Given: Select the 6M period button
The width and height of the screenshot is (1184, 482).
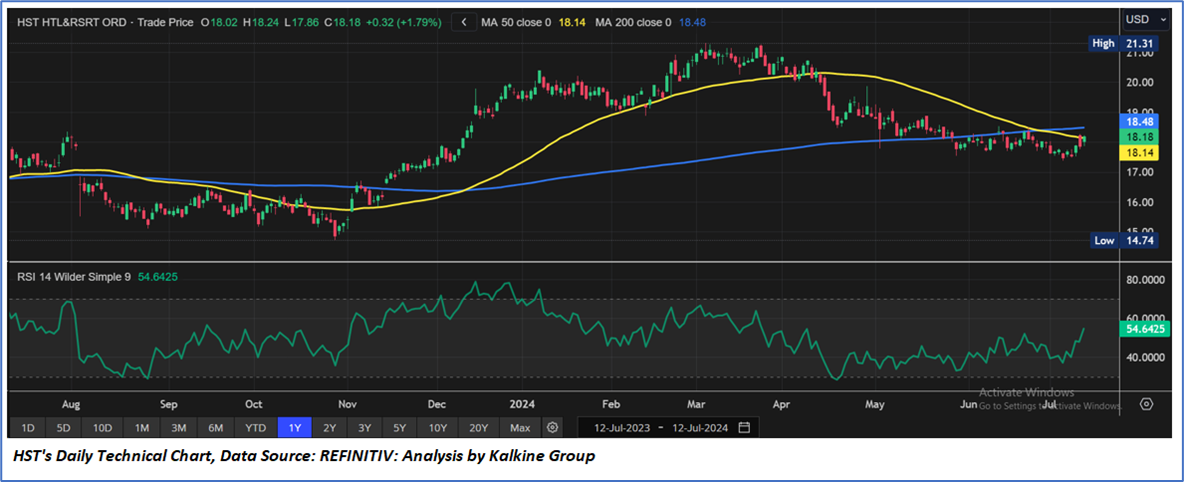Looking at the screenshot, I should (215, 428).
